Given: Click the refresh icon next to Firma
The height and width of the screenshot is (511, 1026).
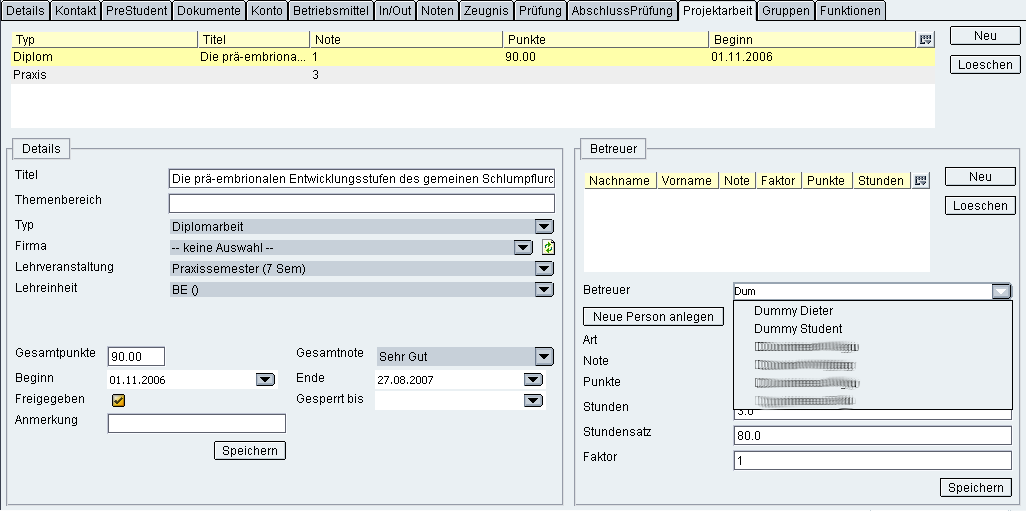Looking at the screenshot, I should [x=548, y=248].
